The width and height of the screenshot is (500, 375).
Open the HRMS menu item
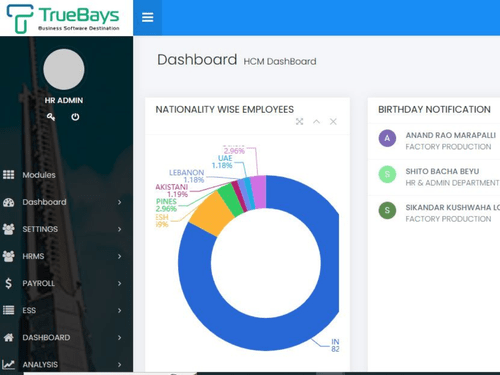pos(33,256)
